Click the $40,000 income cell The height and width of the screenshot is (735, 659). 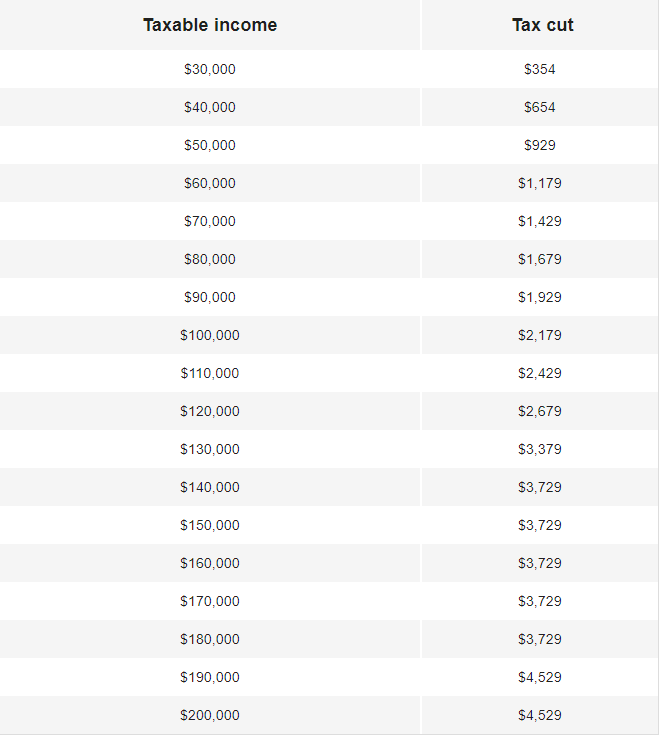pos(210,107)
